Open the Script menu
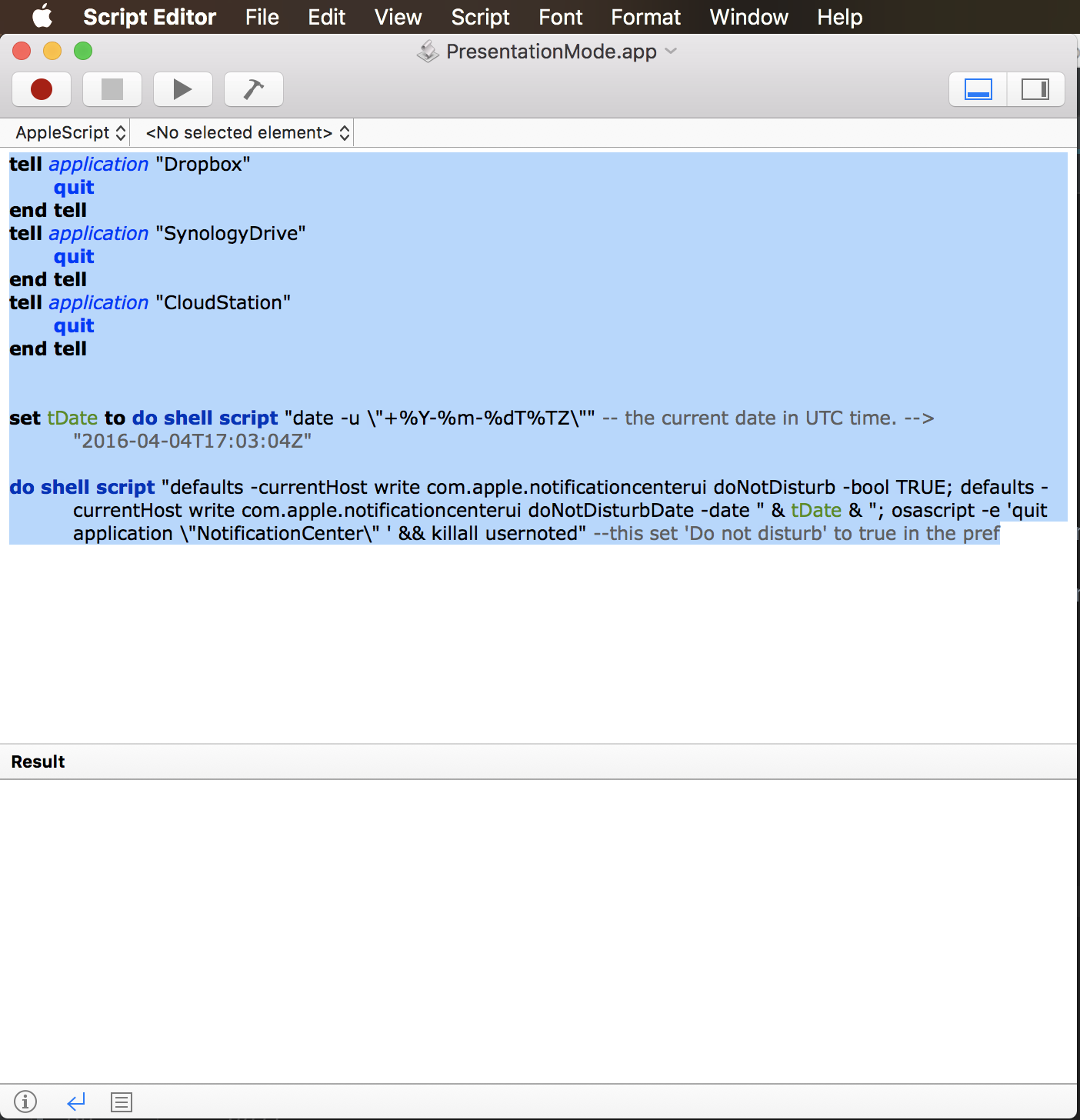The width and height of the screenshot is (1080, 1120). (x=481, y=17)
